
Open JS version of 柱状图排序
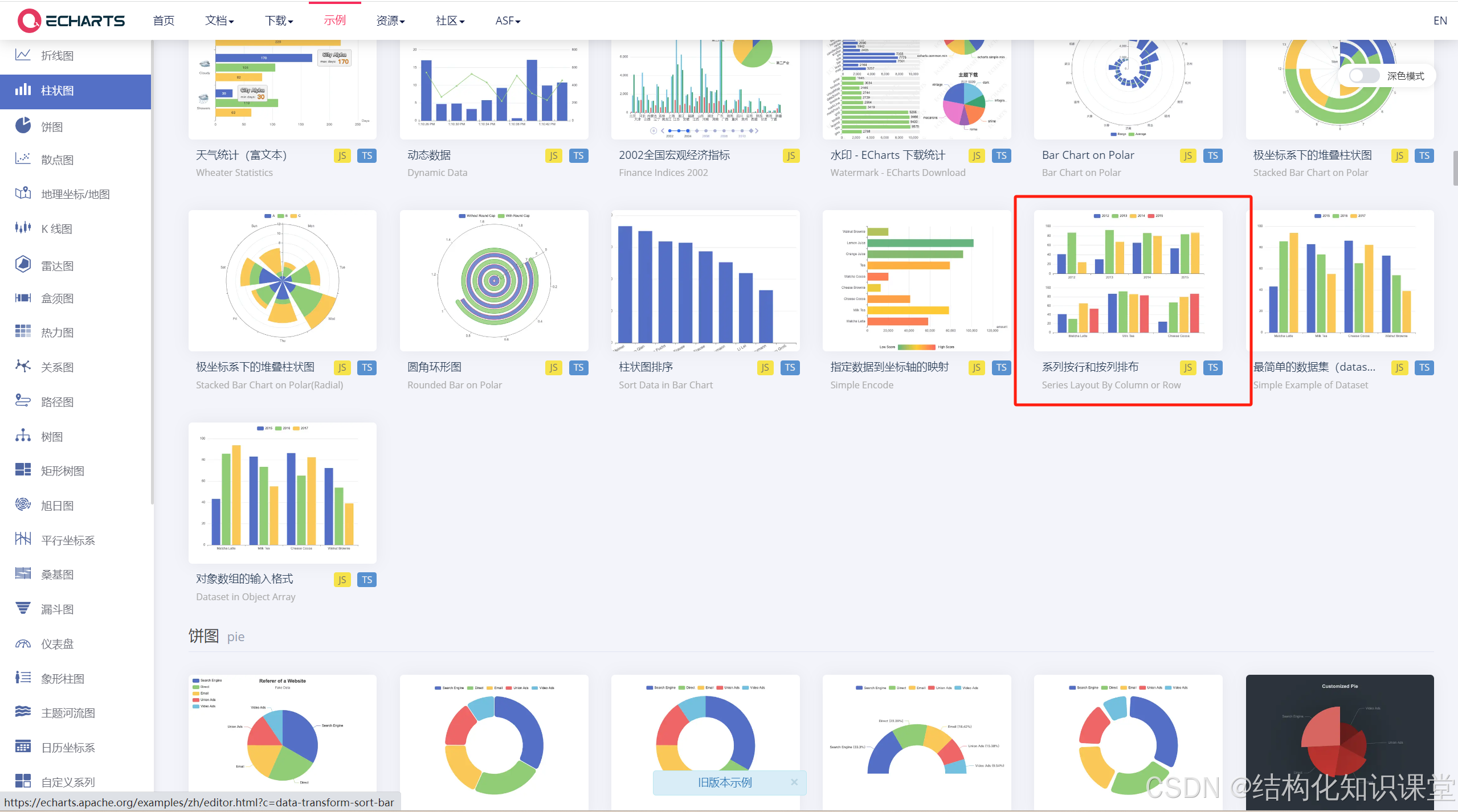click(x=765, y=368)
